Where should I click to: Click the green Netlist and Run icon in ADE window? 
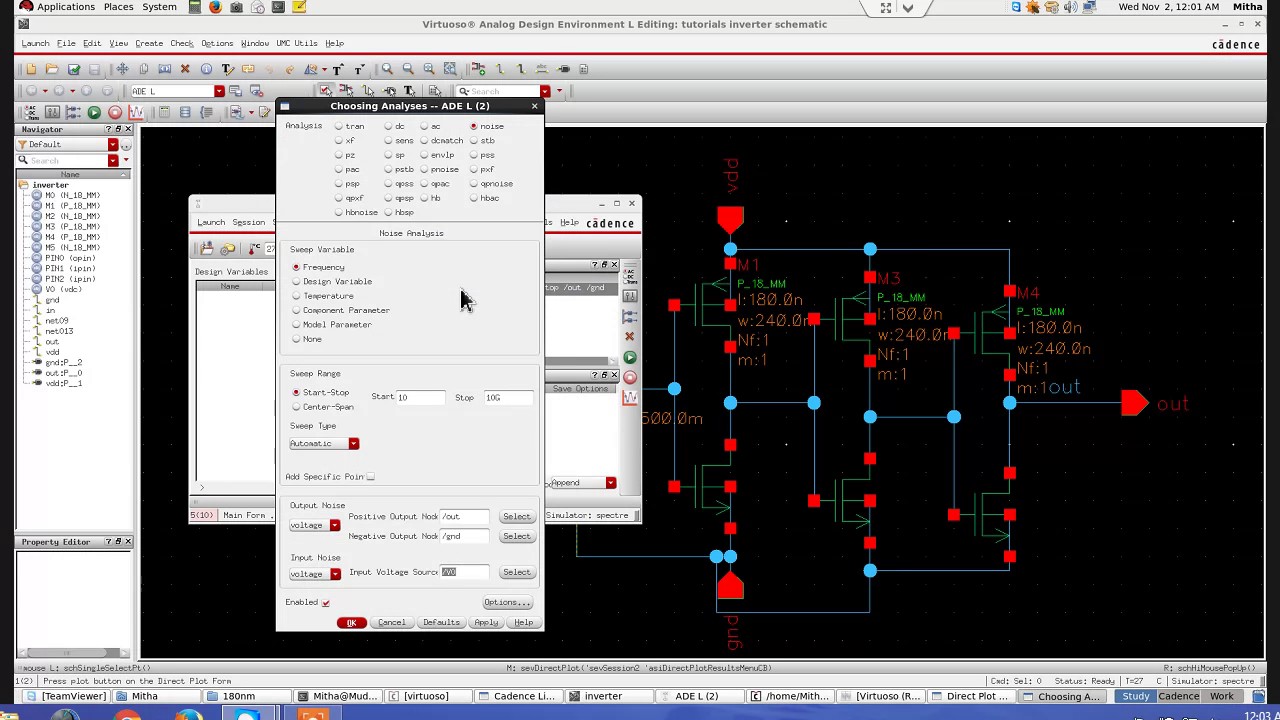pos(630,357)
